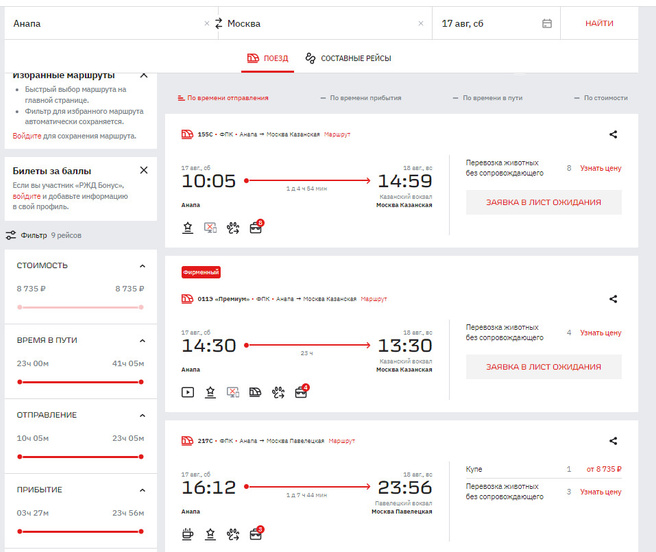Viewport: 656px width, 552px height.
Task: Share train 155С via share icon
Action: (x=613, y=134)
